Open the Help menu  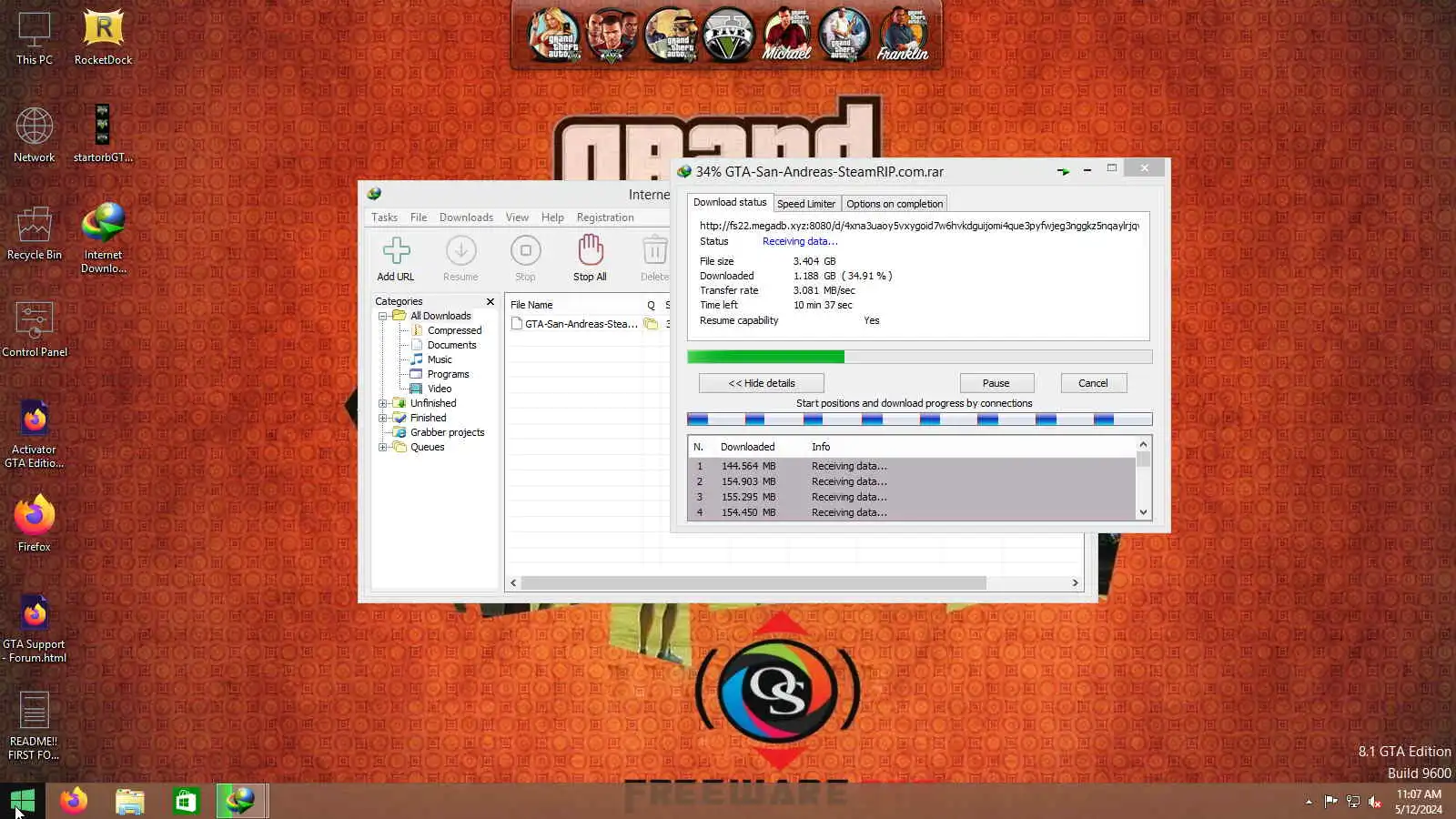pos(552,217)
